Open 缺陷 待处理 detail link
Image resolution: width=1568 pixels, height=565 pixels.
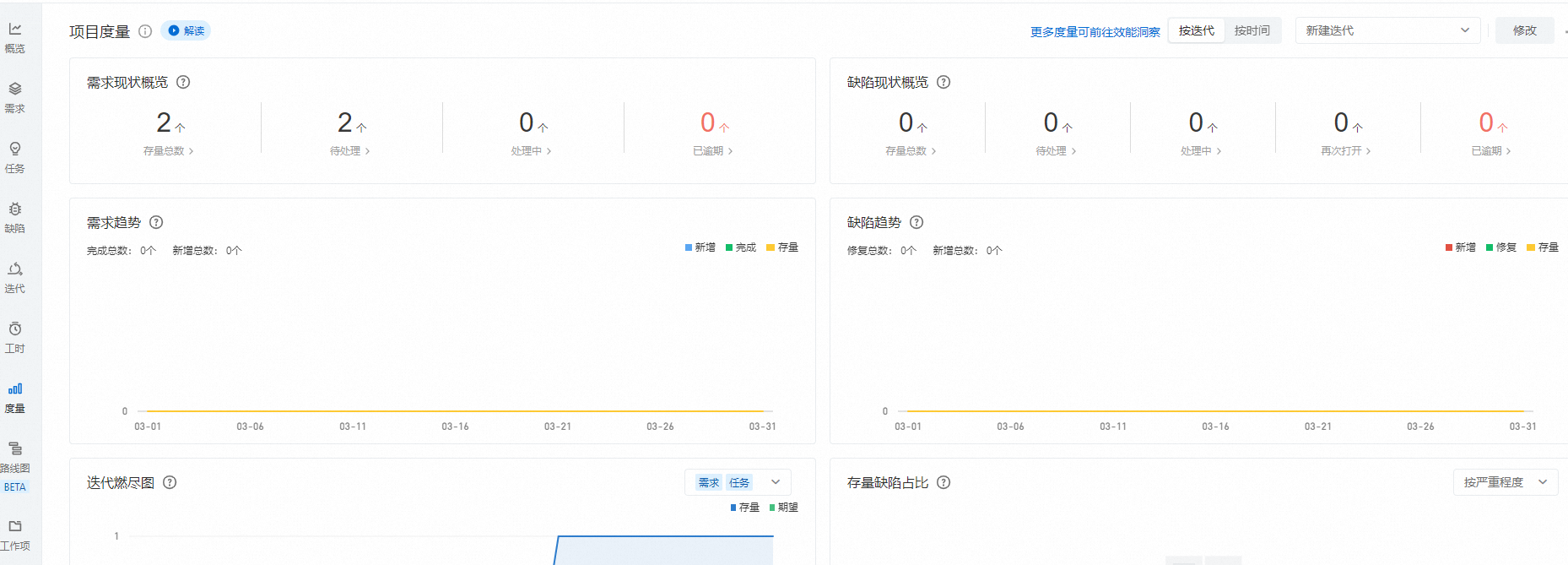pos(1056,151)
